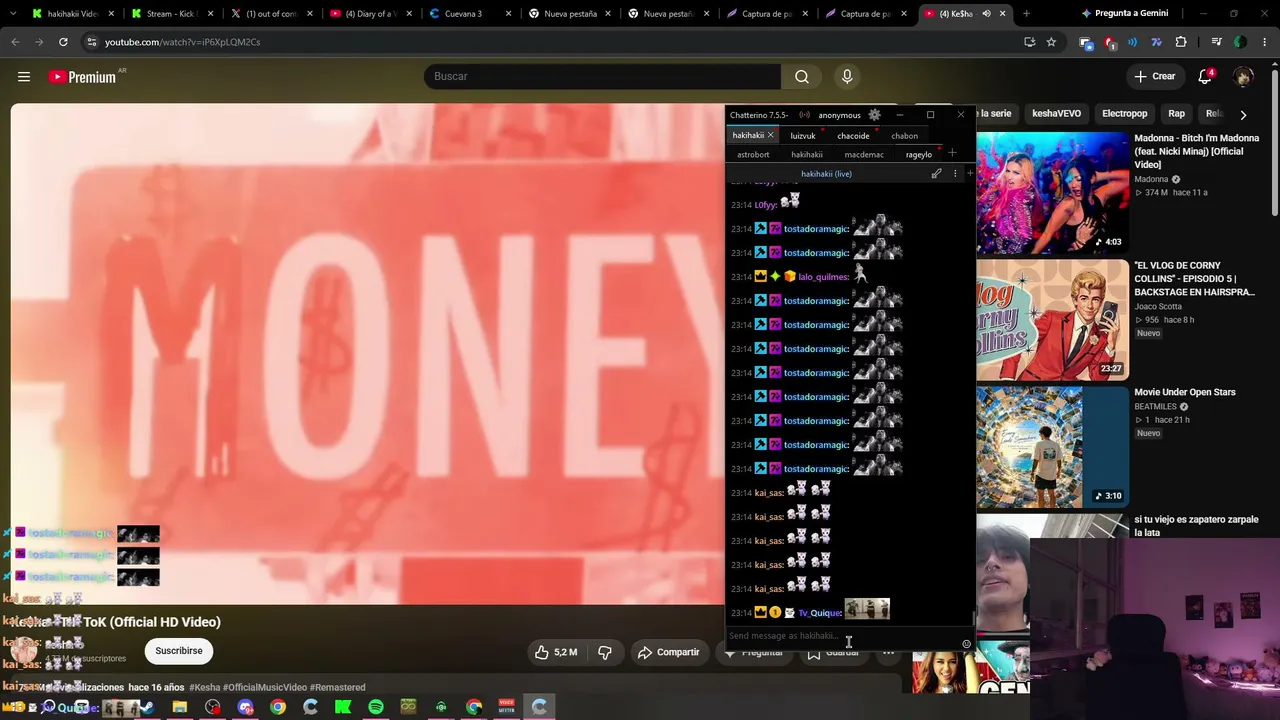Image resolution: width=1280 pixels, height=720 pixels.
Task: Open Chatterino split three-dot menu
Action: [955, 174]
